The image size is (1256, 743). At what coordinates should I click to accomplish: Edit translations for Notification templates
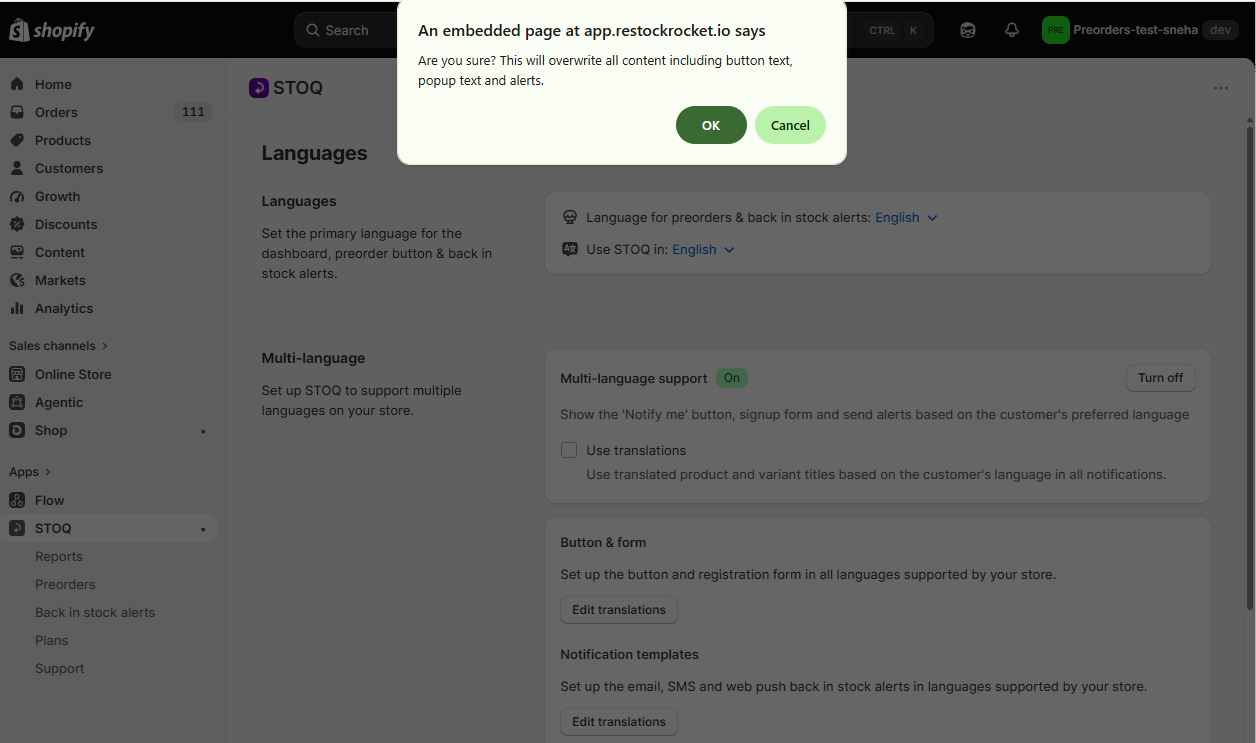(x=619, y=722)
